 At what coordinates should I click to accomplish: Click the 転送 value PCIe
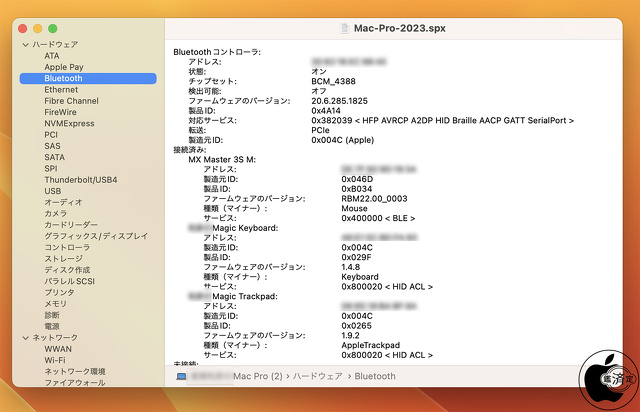coord(320,130)
